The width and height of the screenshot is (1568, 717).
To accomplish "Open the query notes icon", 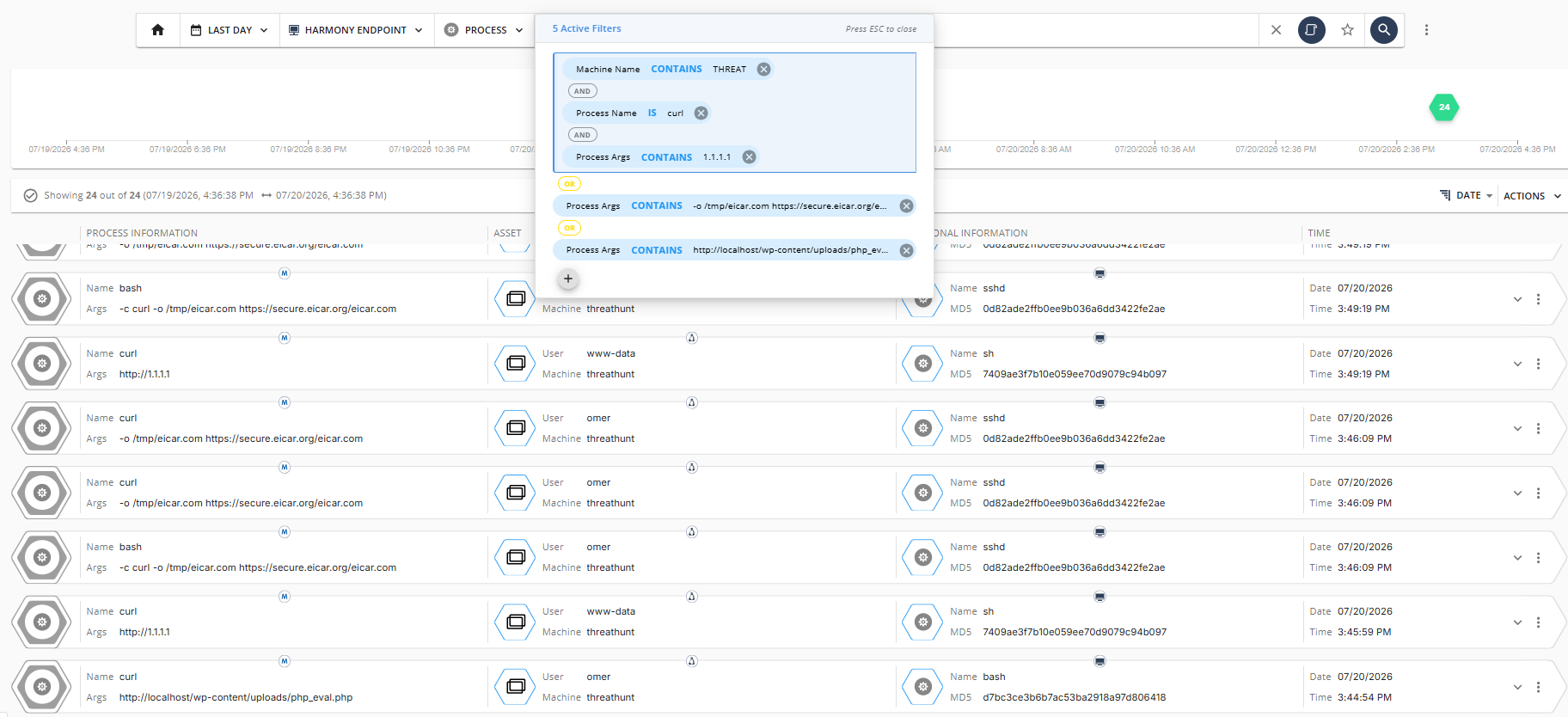I will click(1311, 30).
